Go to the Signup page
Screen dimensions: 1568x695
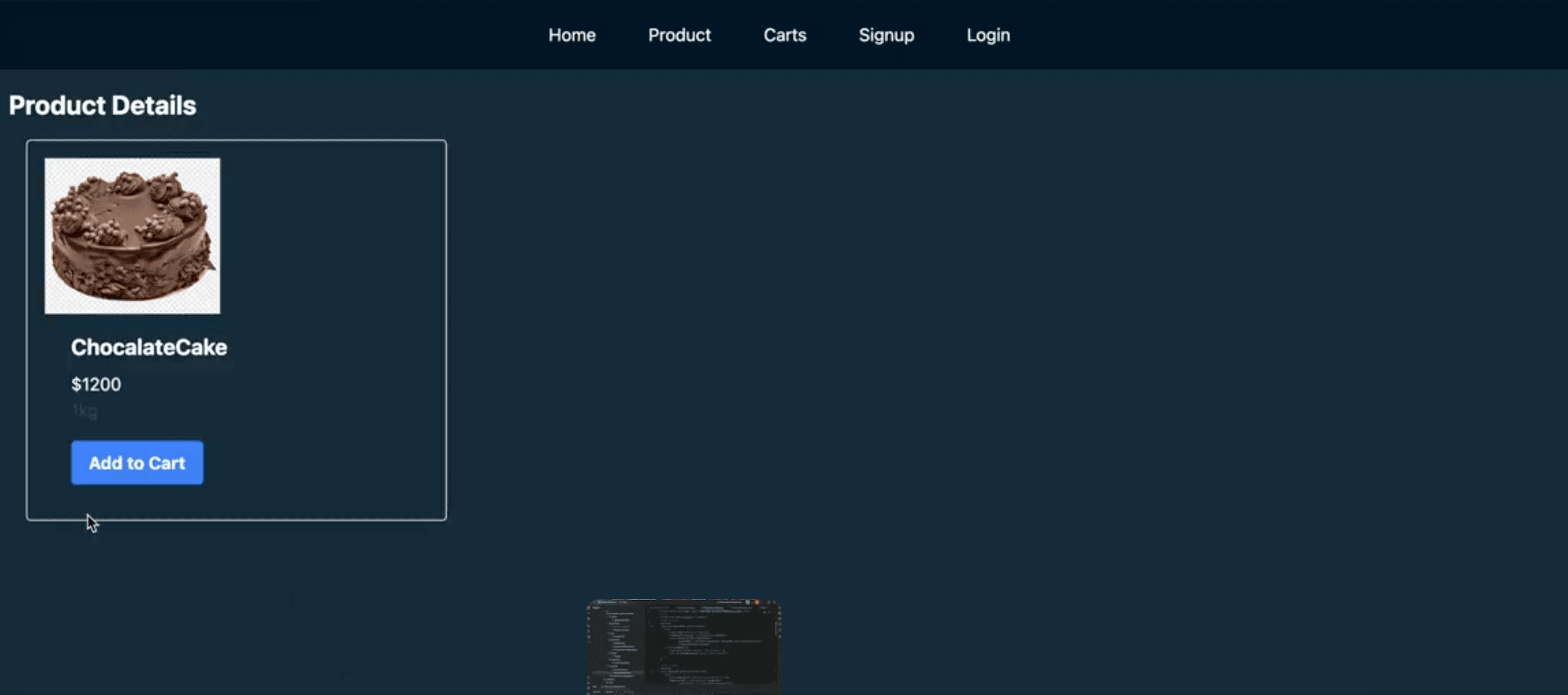(886, 35)
